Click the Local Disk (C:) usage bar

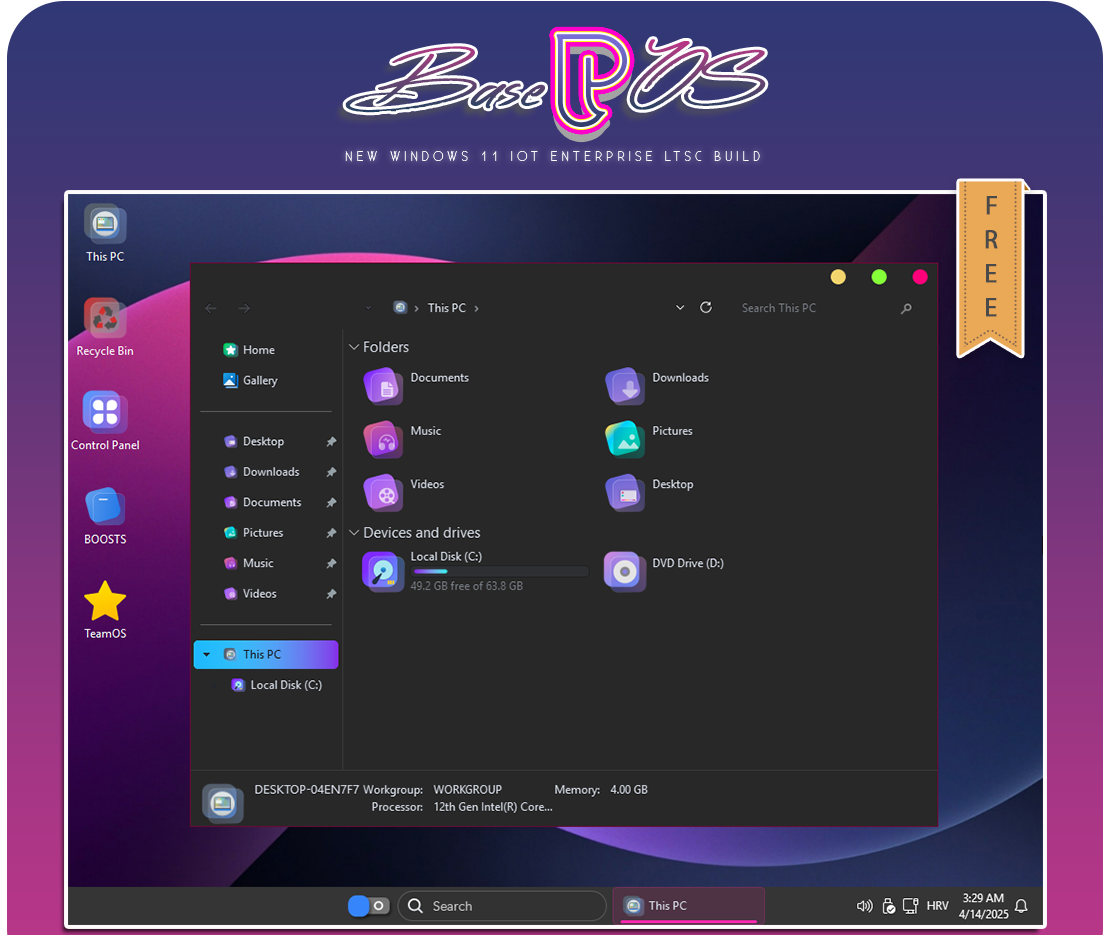pyautogui.click(x=500, y=571)
